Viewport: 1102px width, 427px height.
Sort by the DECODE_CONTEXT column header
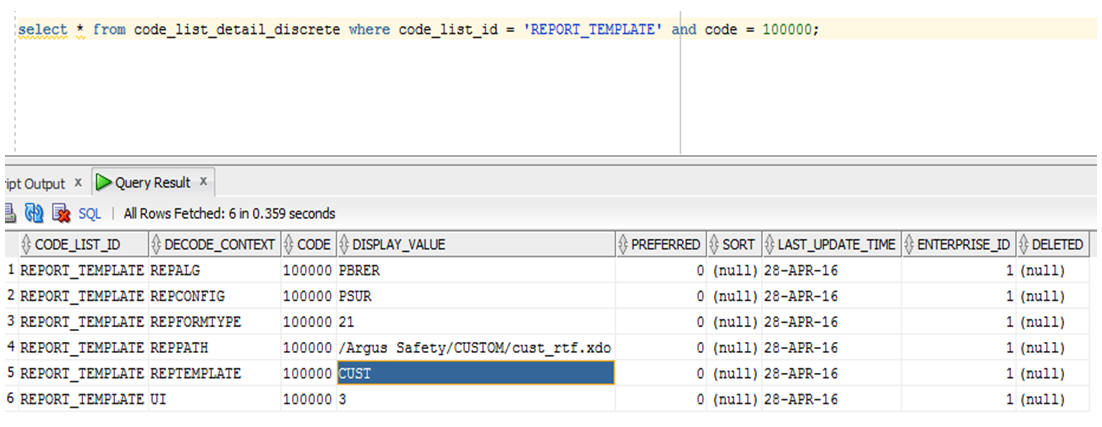click(214, 244)
